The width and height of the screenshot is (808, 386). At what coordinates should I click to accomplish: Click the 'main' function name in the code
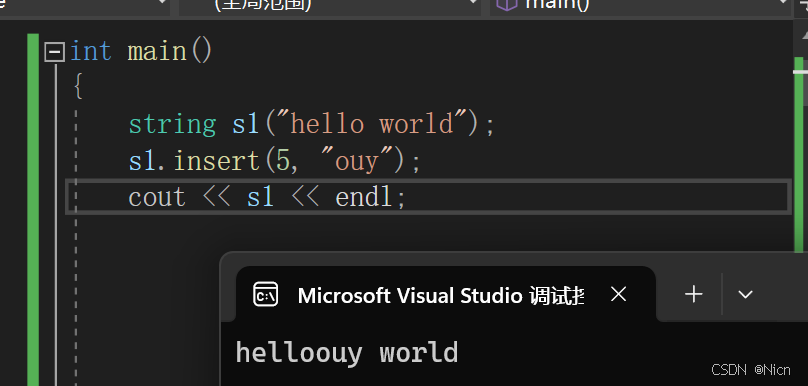(157, 52)
